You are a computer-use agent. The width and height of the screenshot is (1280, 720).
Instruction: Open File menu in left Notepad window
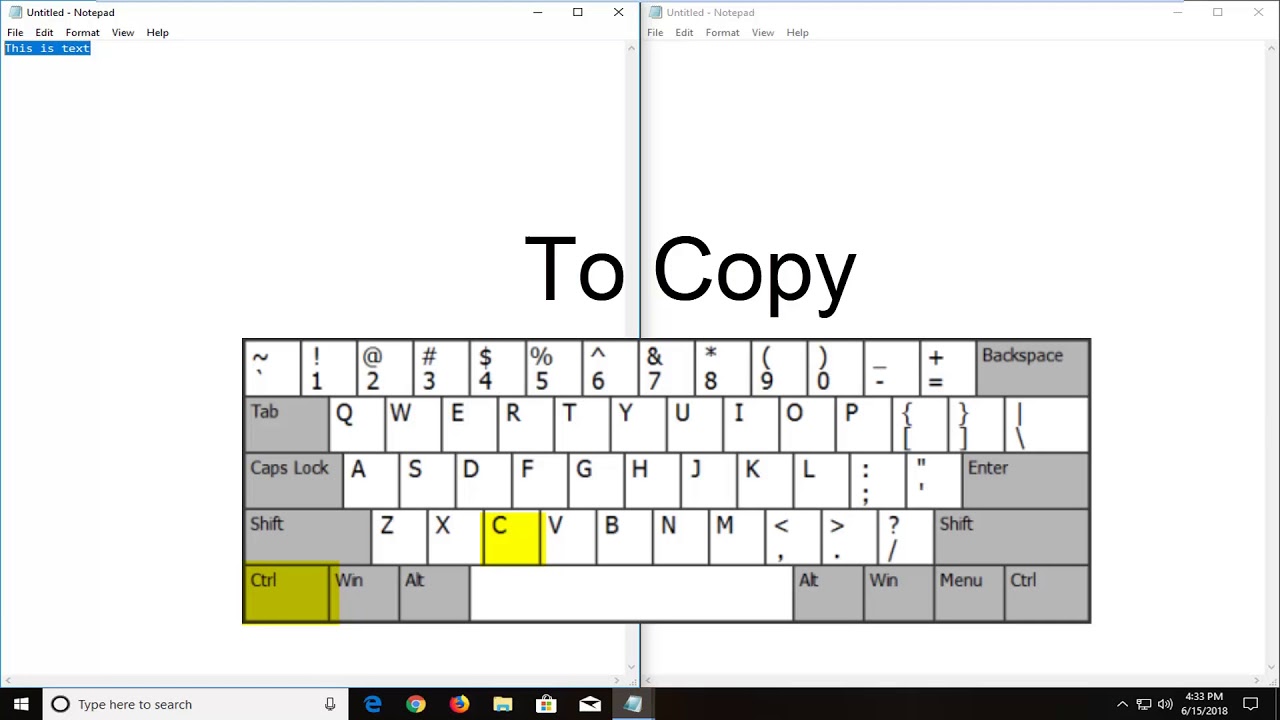coord(15,32)
